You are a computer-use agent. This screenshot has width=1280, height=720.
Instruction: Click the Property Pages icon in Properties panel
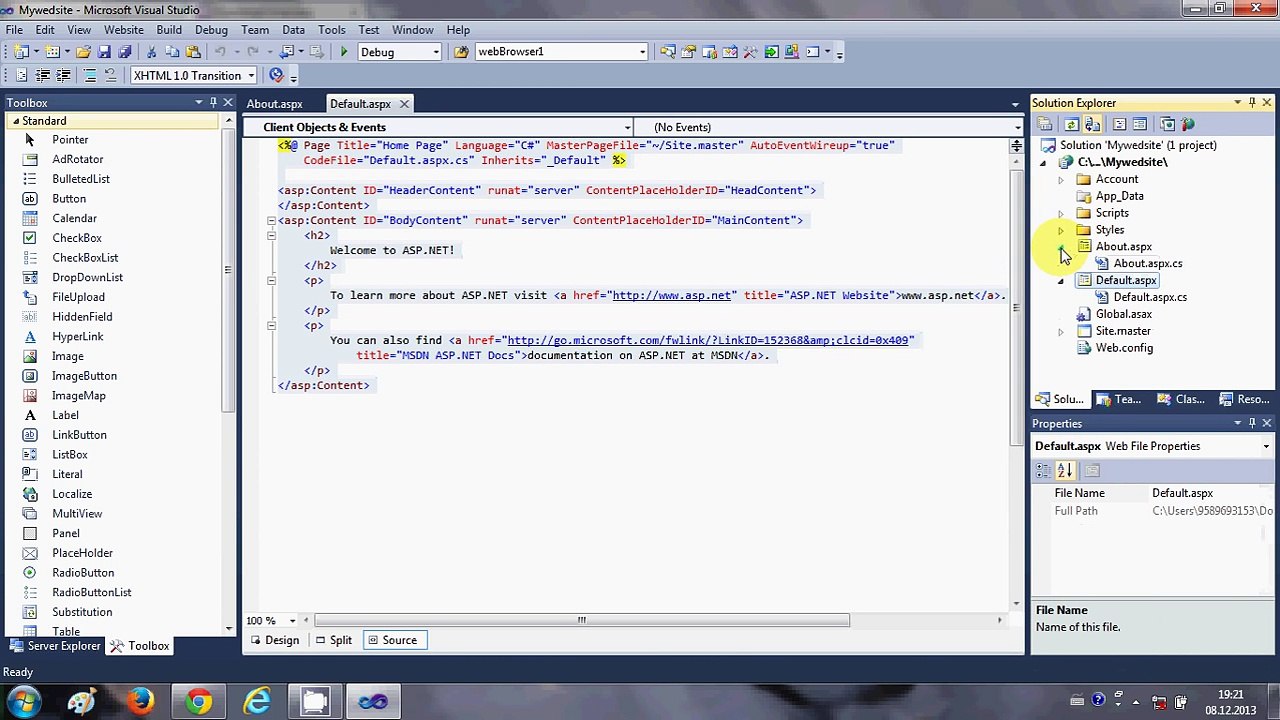pos(1092,471)
